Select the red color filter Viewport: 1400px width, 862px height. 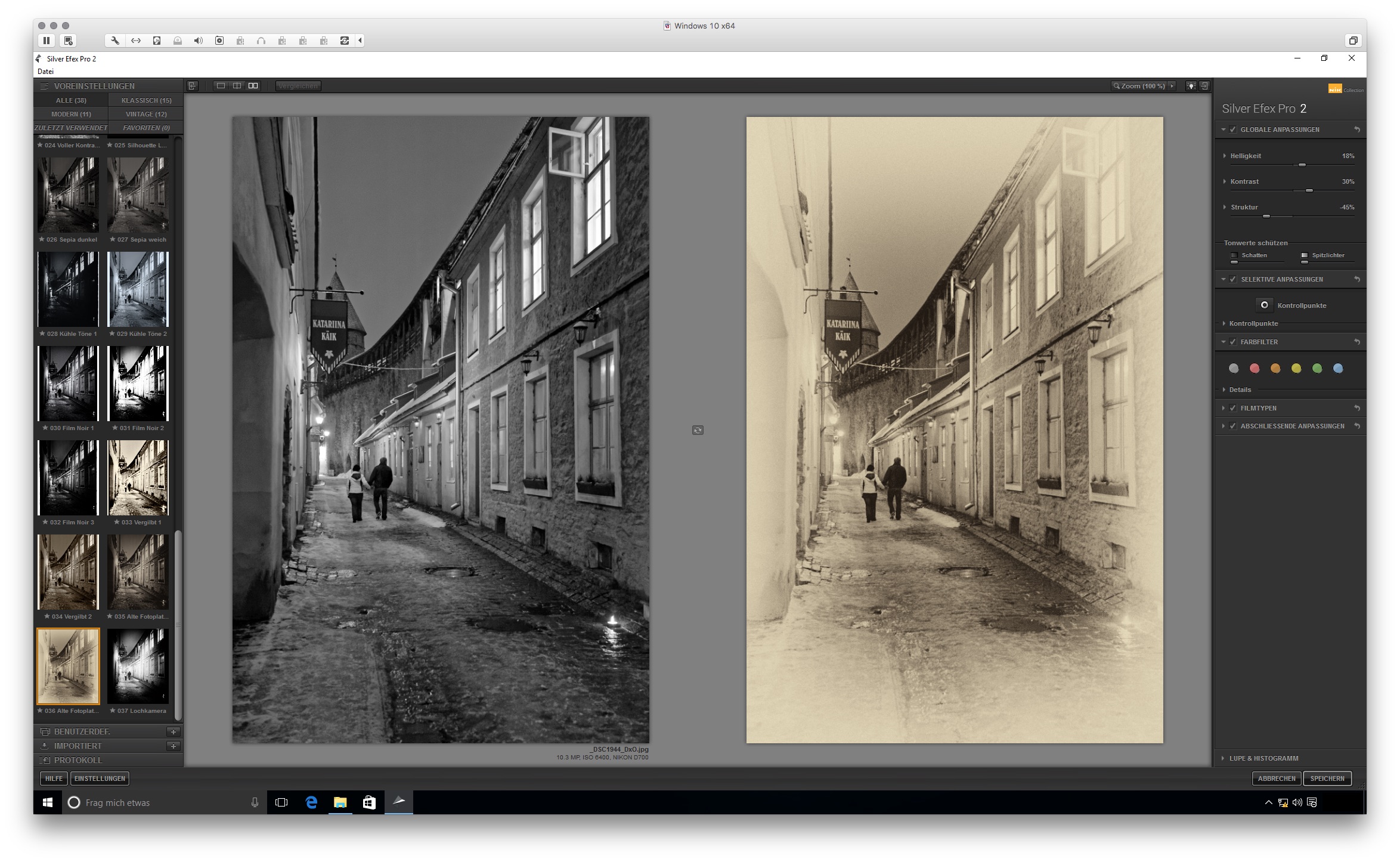(x=1255, y=369)
